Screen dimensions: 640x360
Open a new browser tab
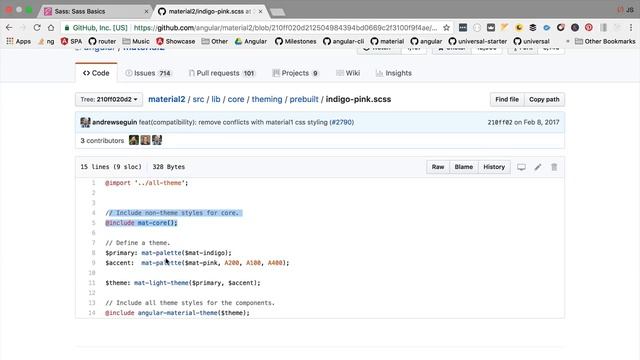278,12
